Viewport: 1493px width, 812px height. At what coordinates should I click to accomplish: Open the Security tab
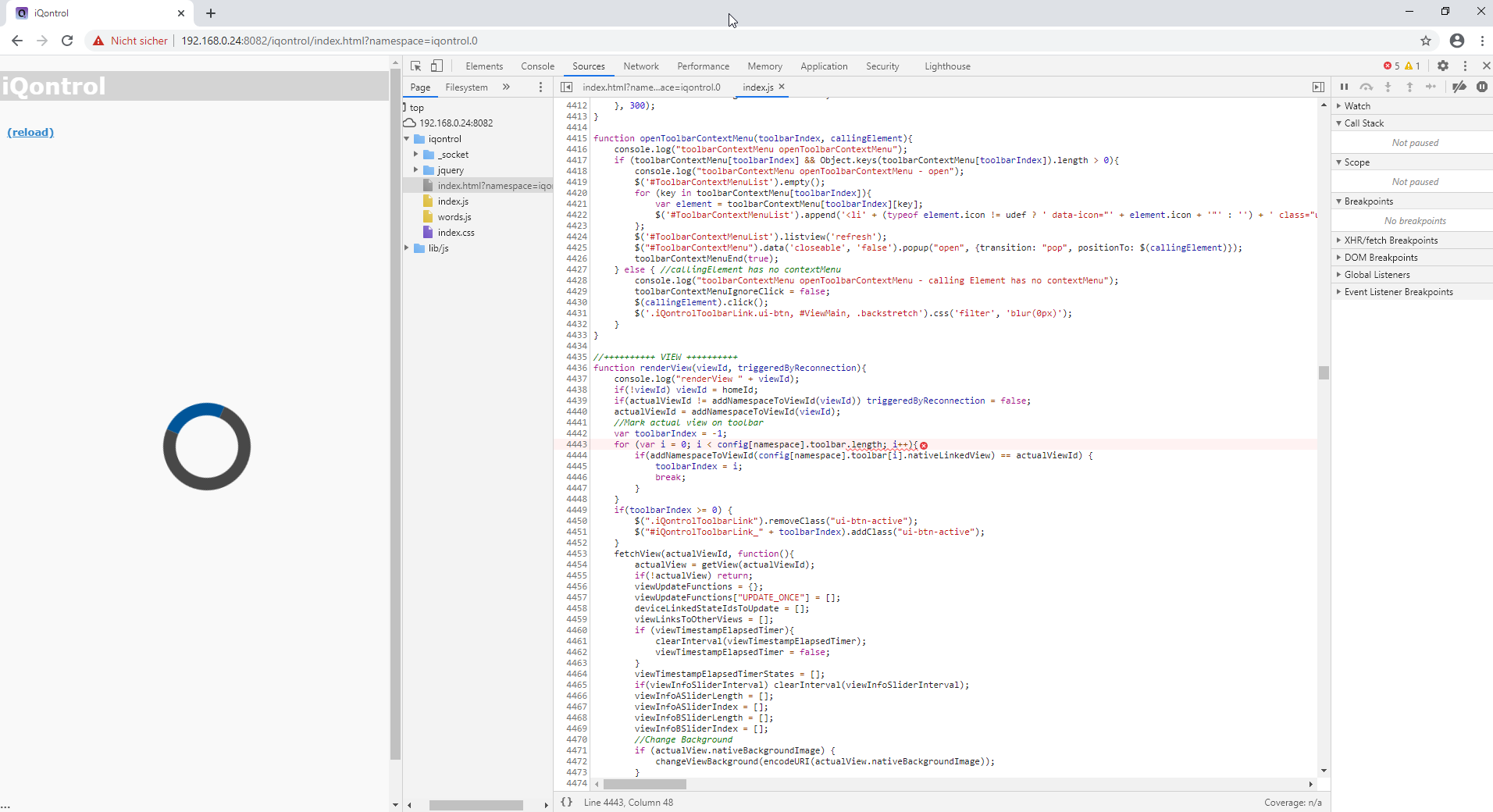(x=882, y=66)
